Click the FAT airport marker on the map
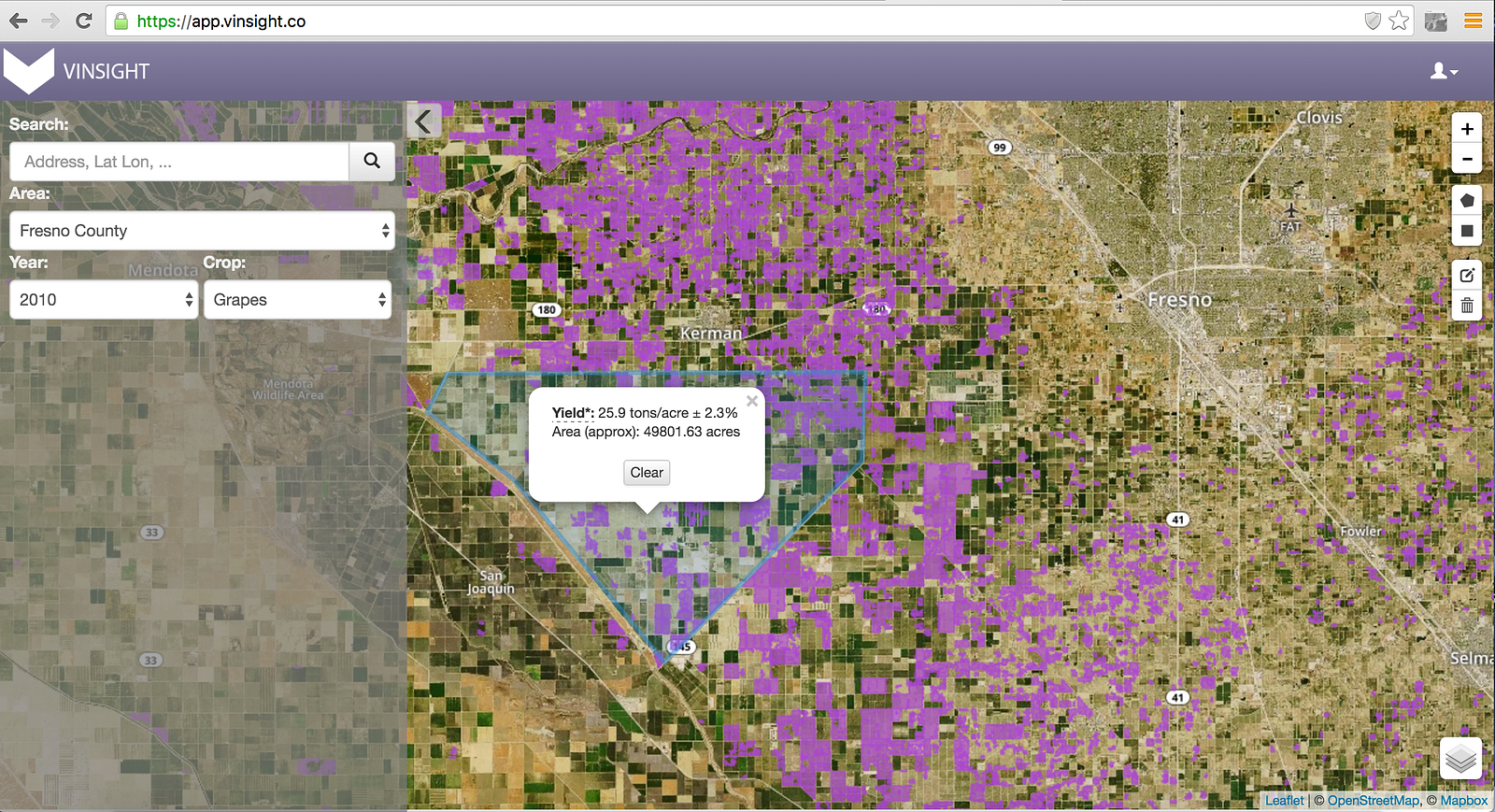Image resolution: width=1495 pixels, height=812 pixels. [x=1290, y=216]
